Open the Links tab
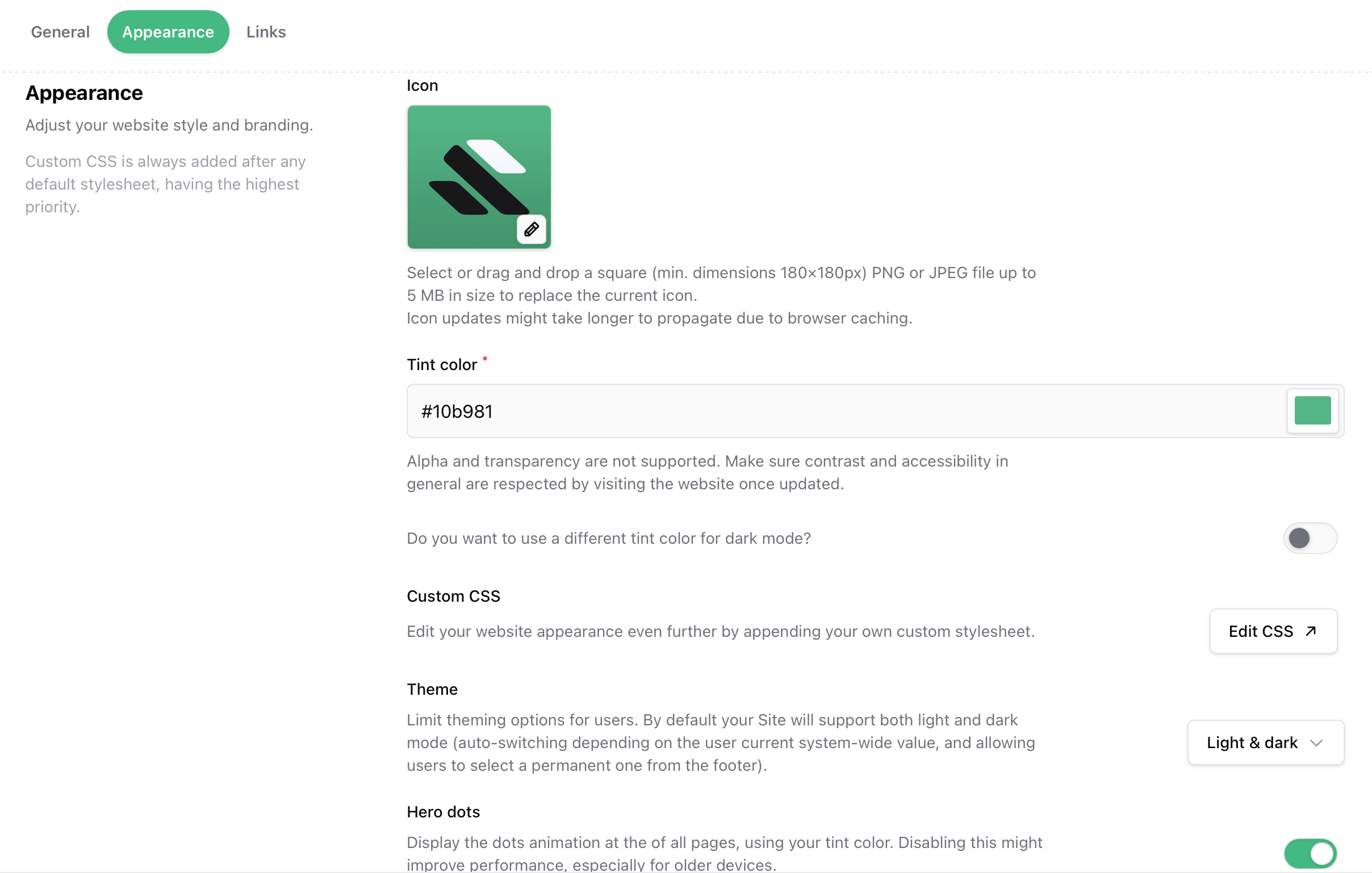1372x873 pixels. [266, 31]
